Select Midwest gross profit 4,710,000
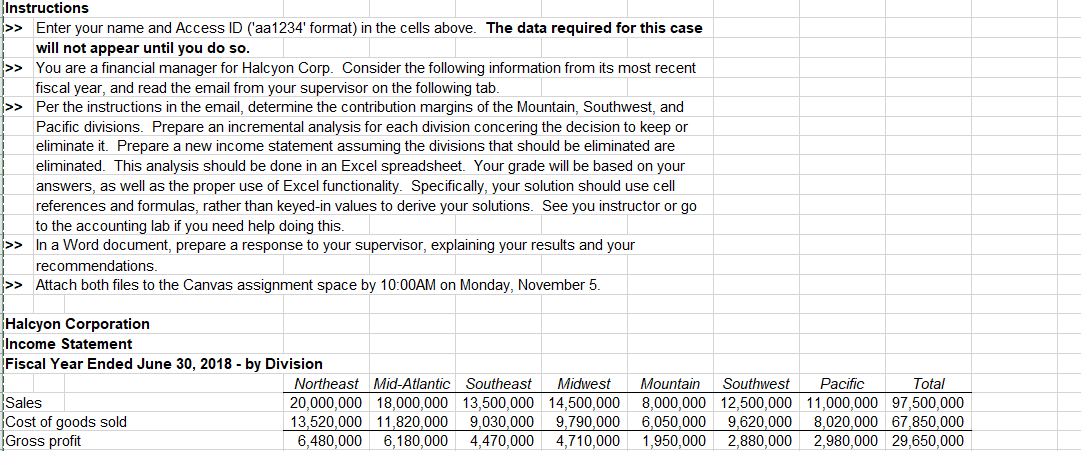Screen dimensions: 1081x451 [x=587, y=441]
